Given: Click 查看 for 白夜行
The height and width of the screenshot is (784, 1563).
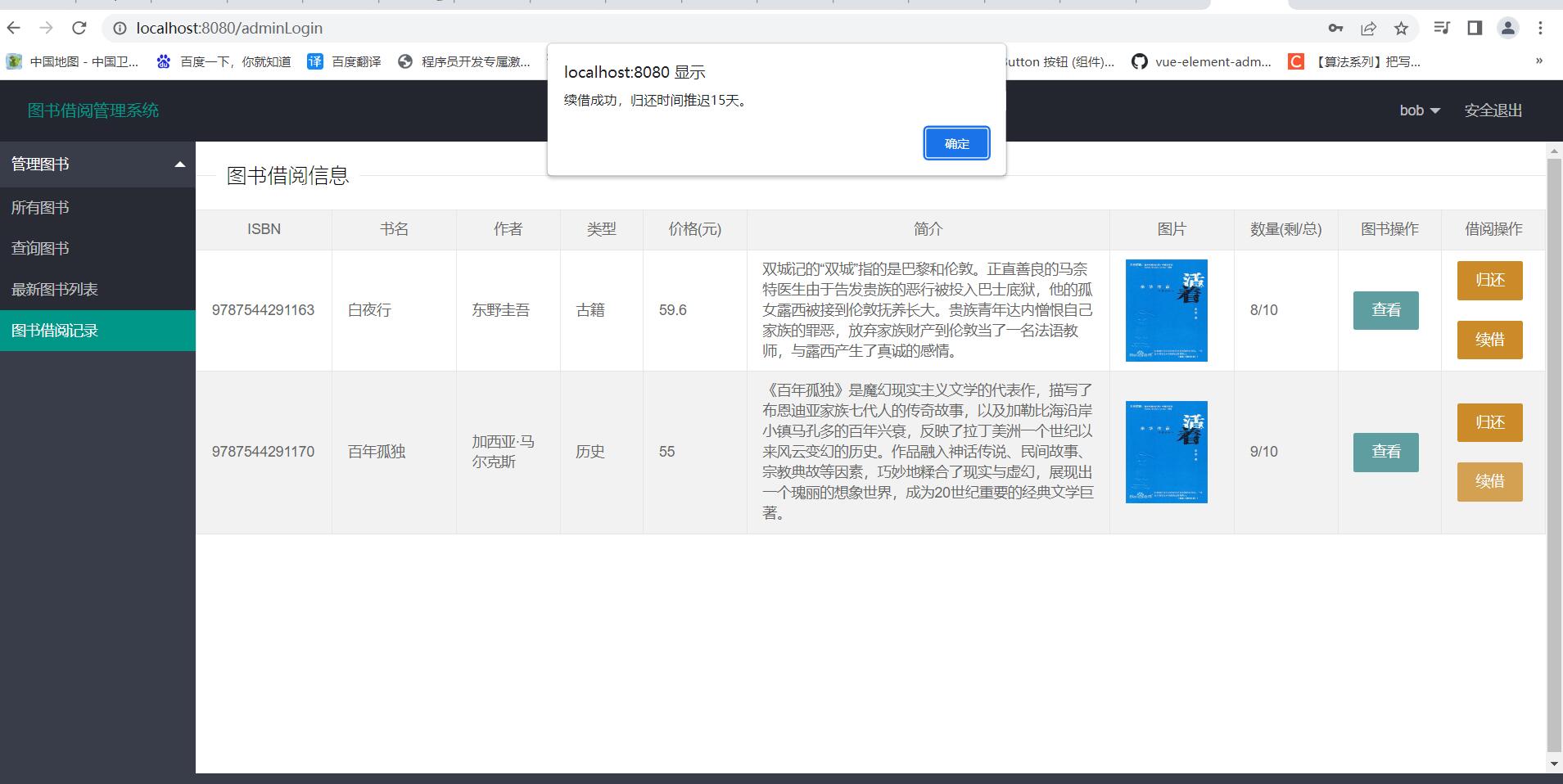Looking at the screenshot, I should point(1385,310).
